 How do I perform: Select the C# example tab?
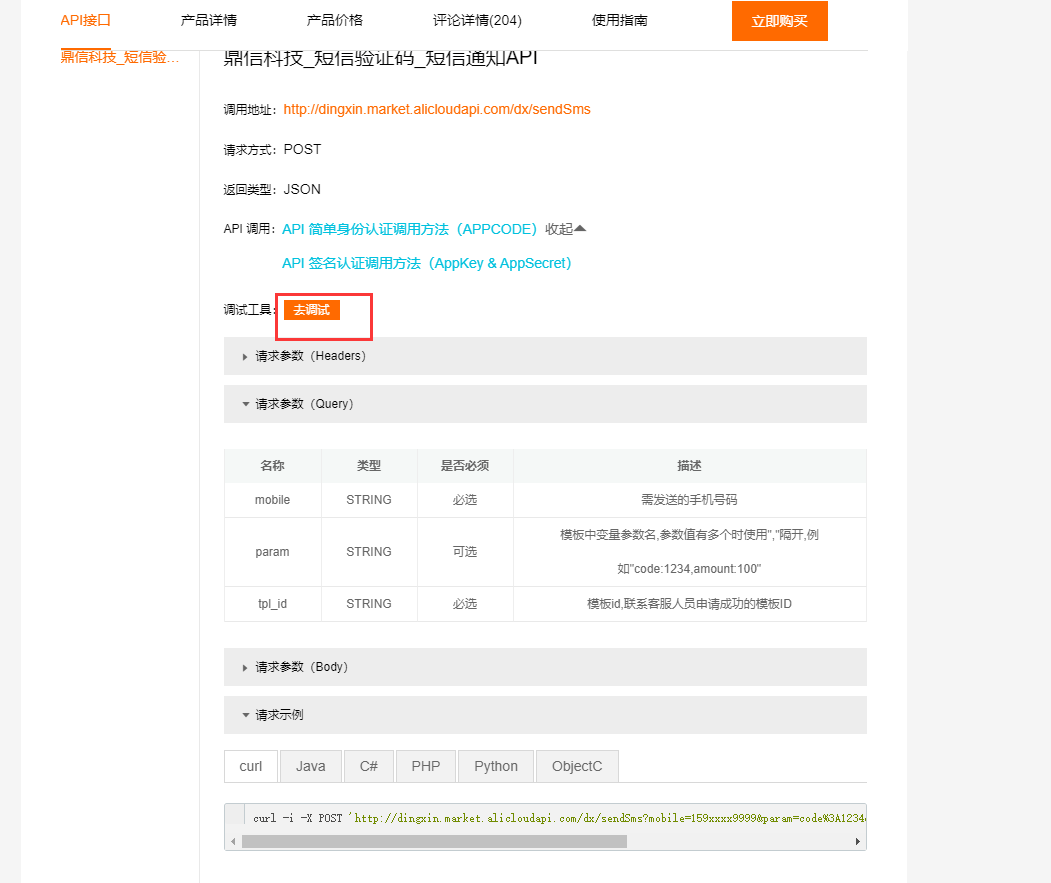click(369, 766)
